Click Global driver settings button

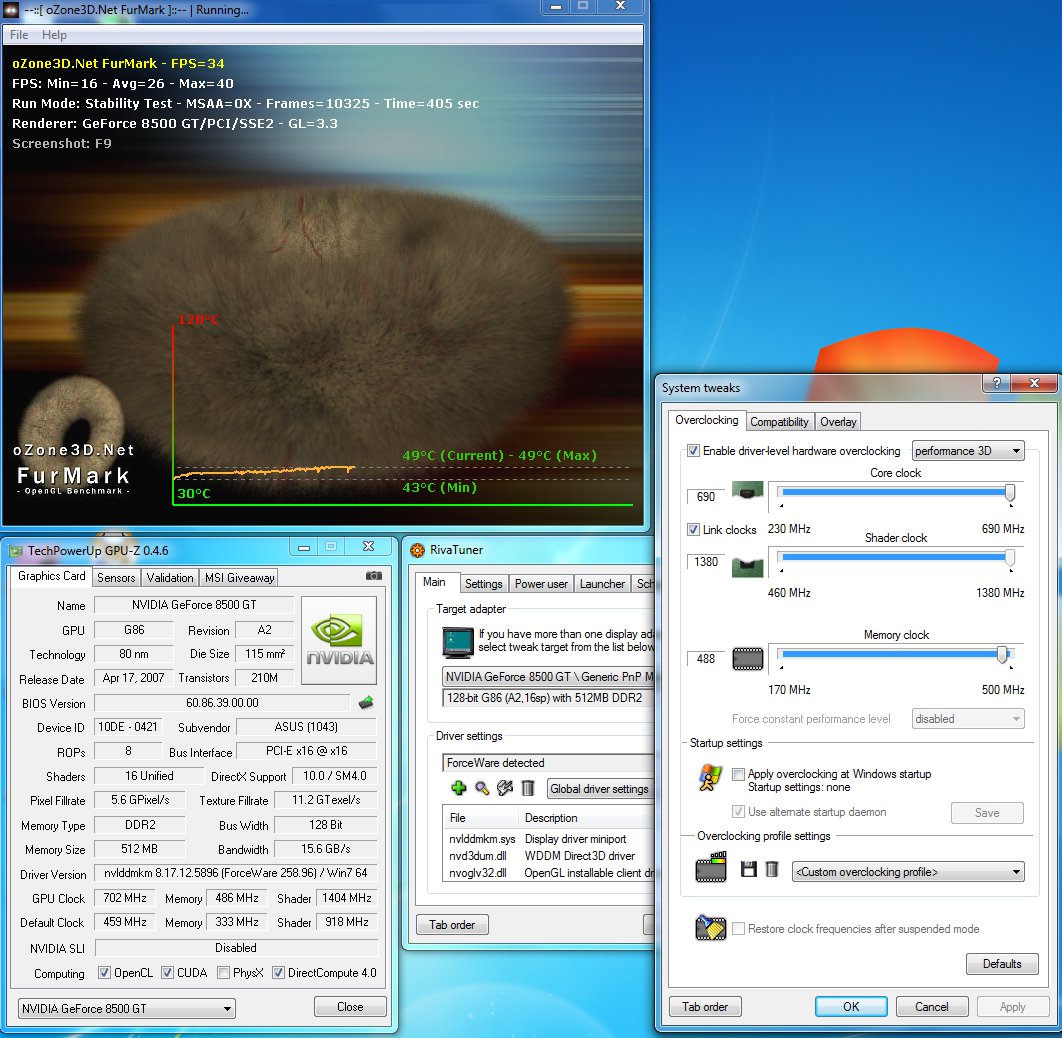point(599,788)
